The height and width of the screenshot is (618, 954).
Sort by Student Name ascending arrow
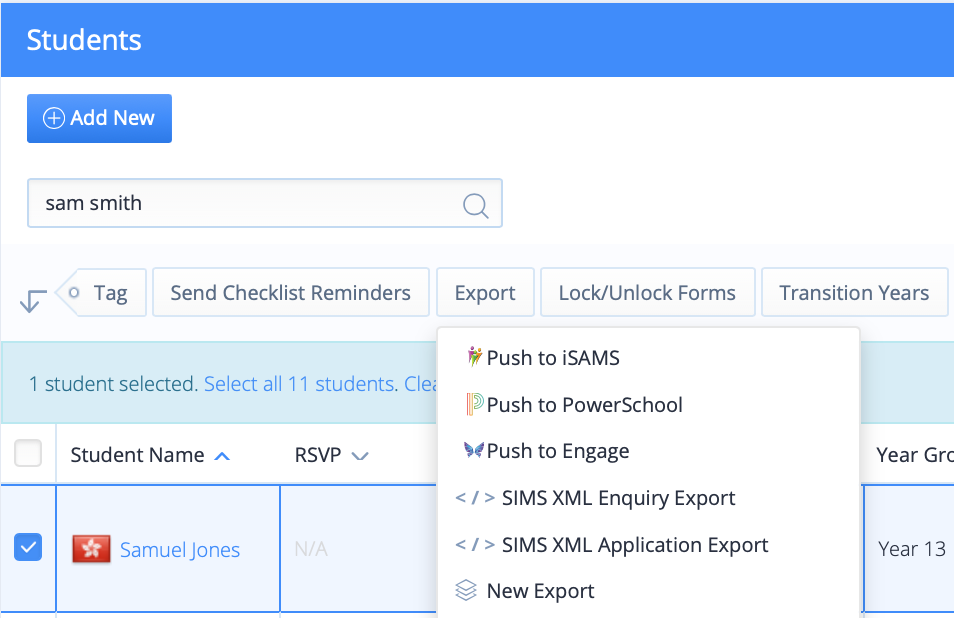coord(223,456)
